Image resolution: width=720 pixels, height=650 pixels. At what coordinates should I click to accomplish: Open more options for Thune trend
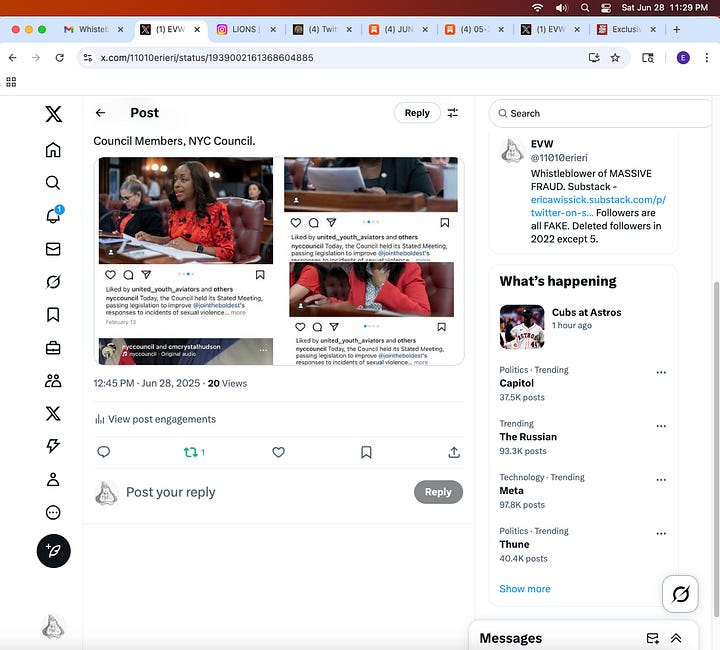[x=661, y=533]
